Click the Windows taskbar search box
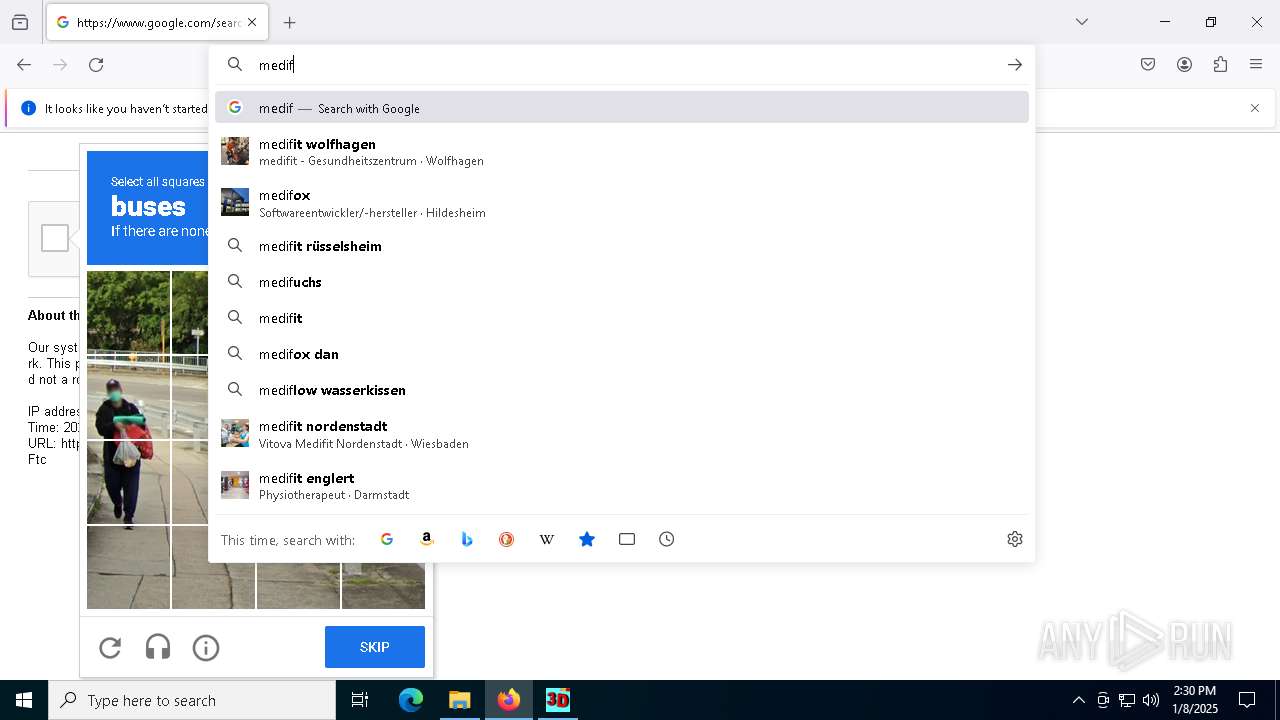This screenshot has height=720, width=1280. tap(192, 700)
